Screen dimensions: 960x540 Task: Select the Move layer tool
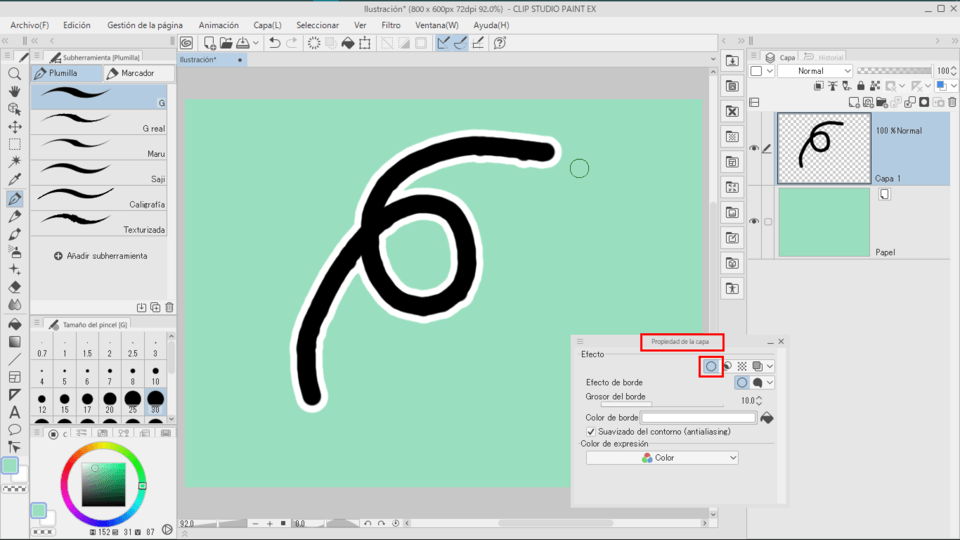(x=15, y=127)
